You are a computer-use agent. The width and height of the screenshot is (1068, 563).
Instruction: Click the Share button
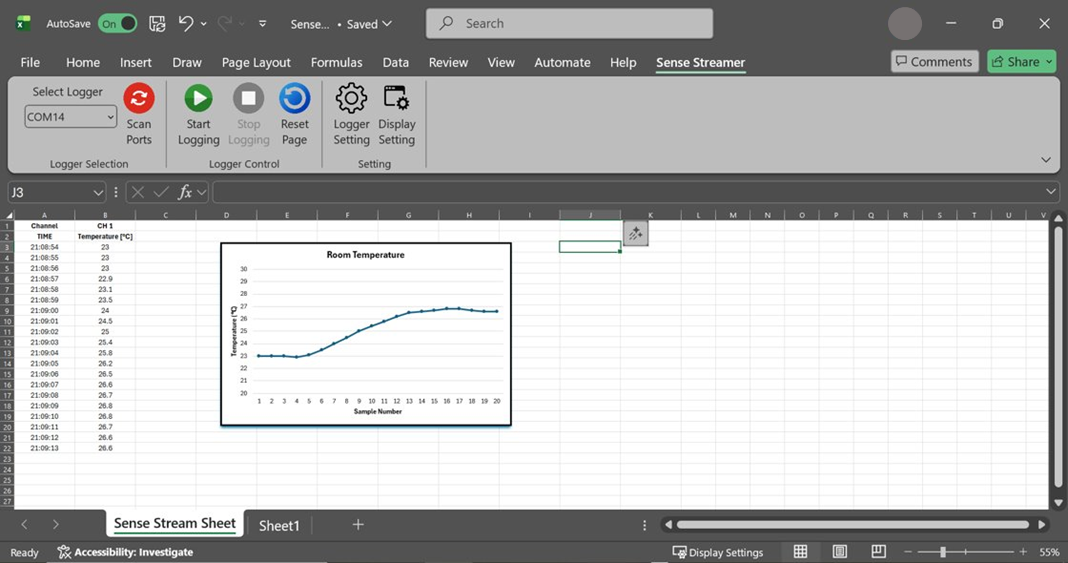click(x=1016, y=62)
